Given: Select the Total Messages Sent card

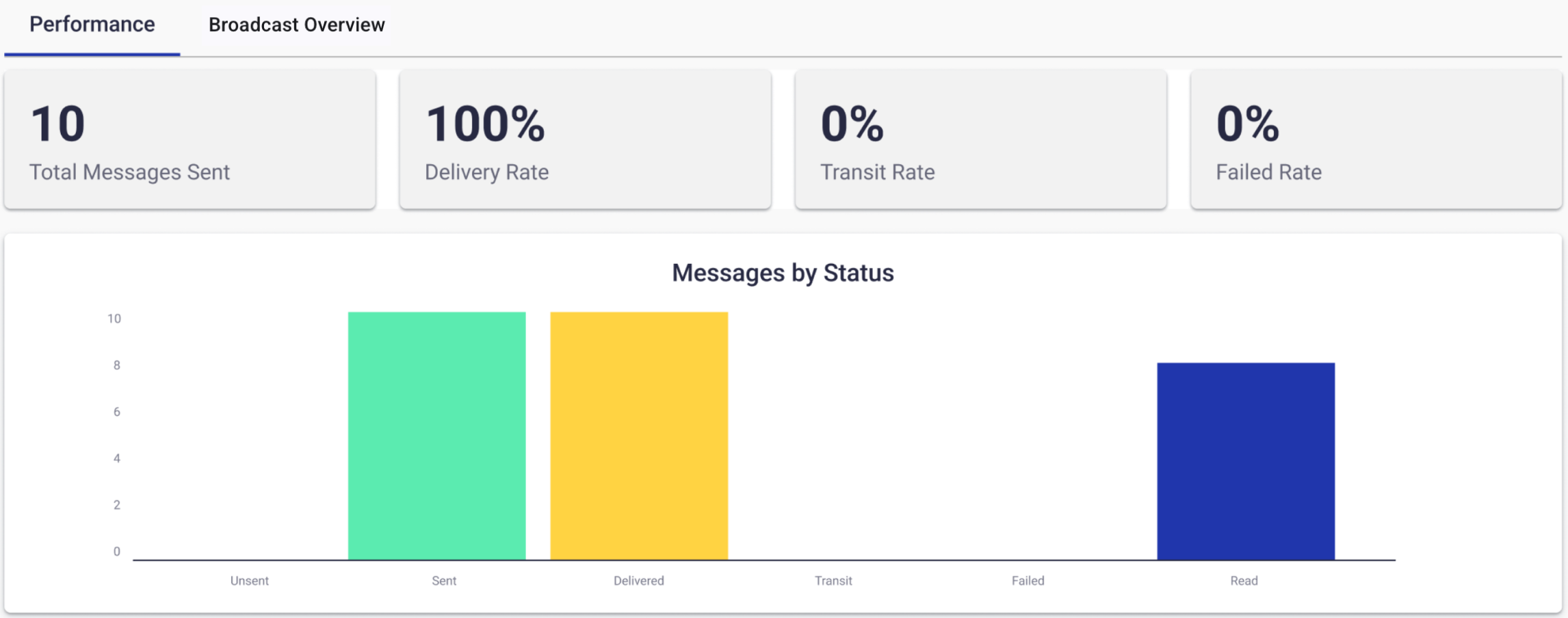Looking at the screenshot, I should [190, 139].
